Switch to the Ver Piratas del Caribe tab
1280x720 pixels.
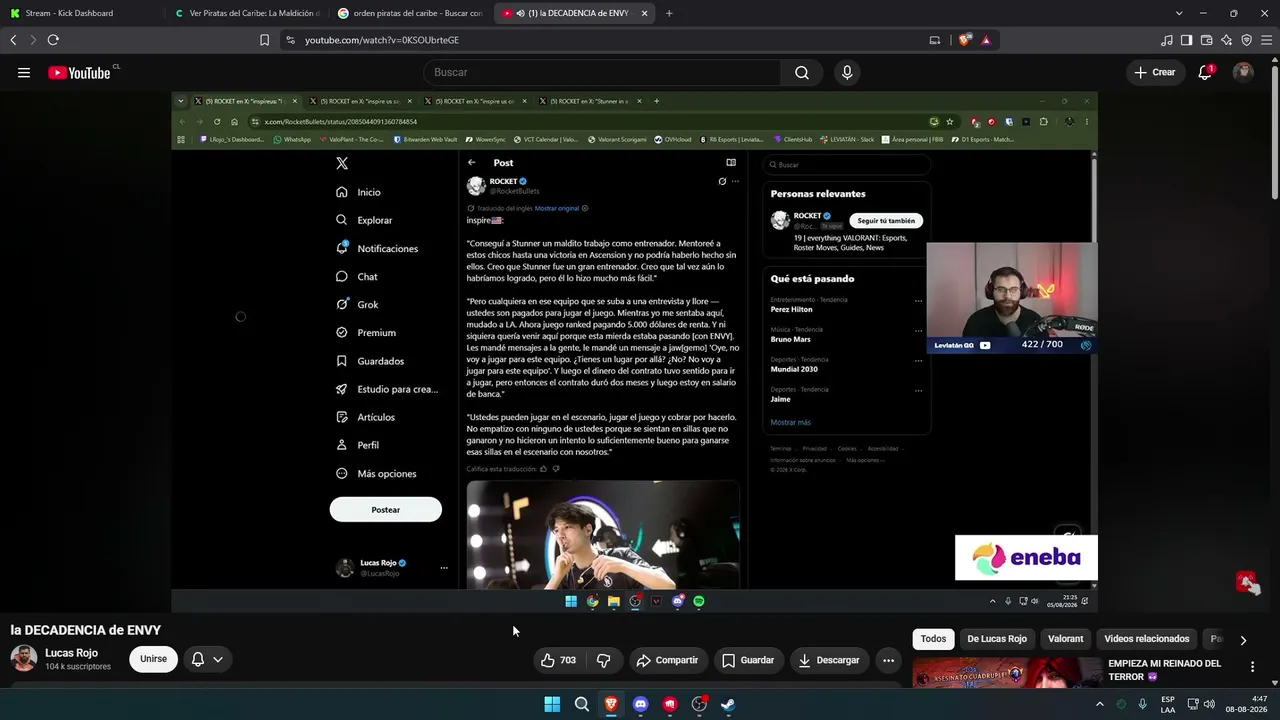click(246, 13)
